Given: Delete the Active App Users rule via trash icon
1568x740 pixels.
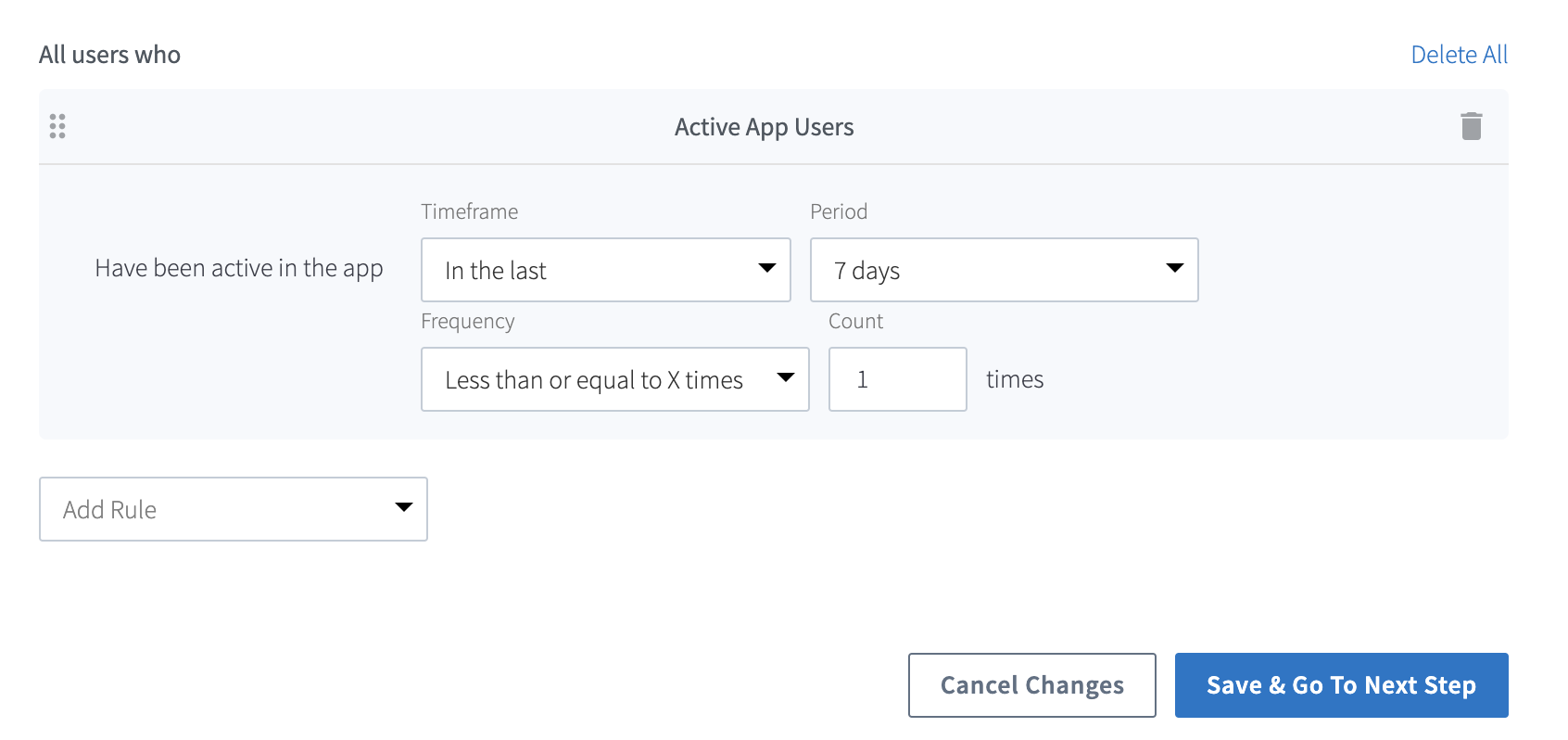Looking at the screenshot, I should tap(1471, 126).
